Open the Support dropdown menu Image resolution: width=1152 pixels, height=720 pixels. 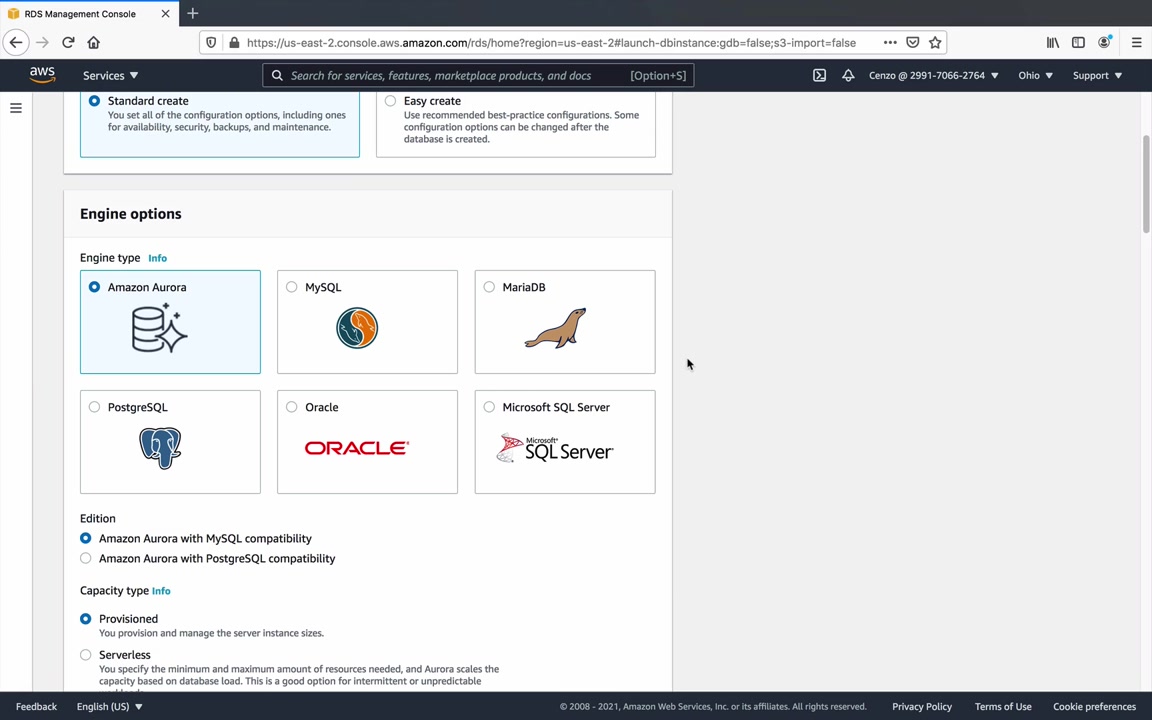(1098, 76)
